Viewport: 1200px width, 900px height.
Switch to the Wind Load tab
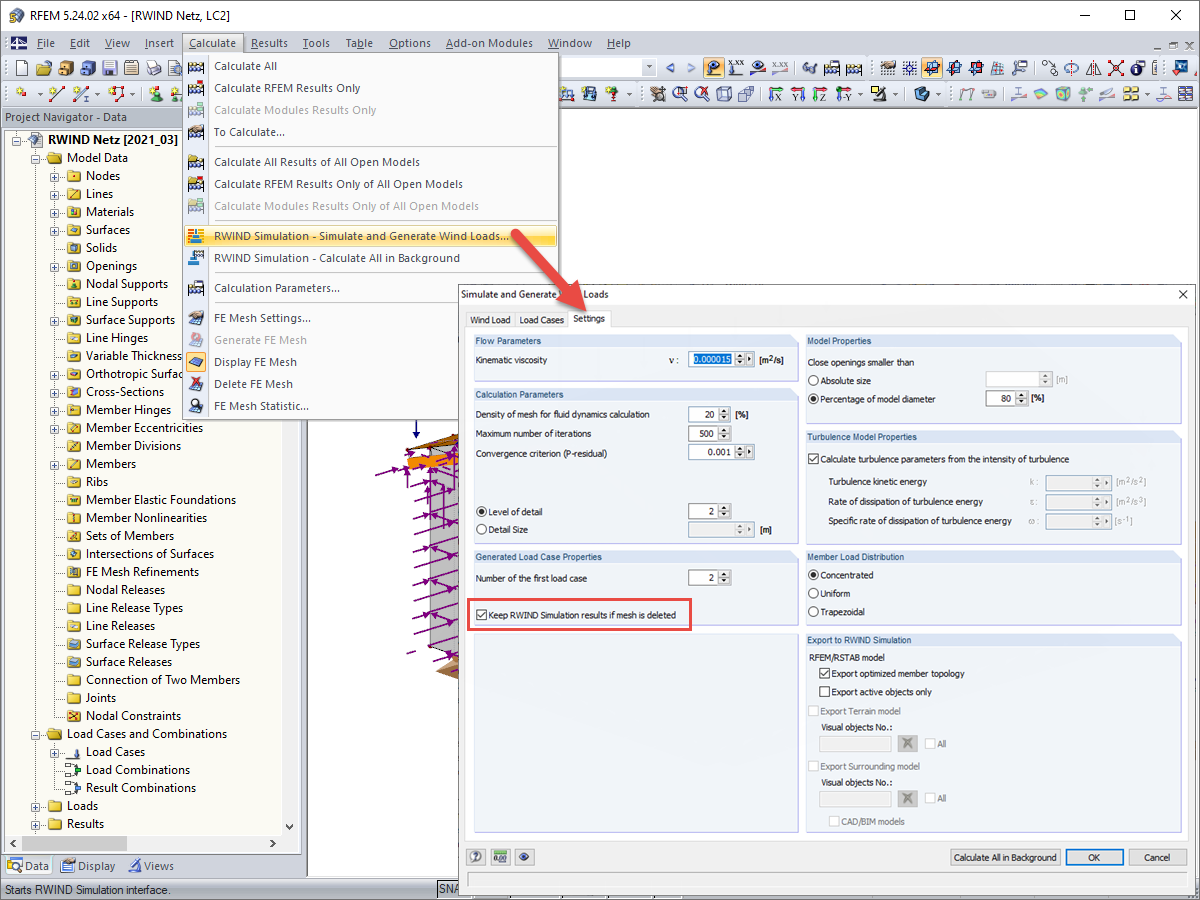pyautogui.click(x=490, y=320)
